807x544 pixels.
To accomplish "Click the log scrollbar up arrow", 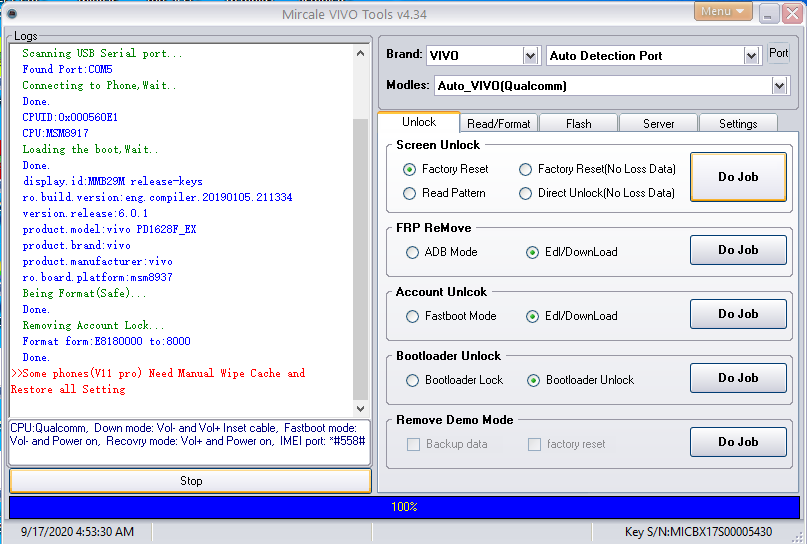I will tap(360, 53).
